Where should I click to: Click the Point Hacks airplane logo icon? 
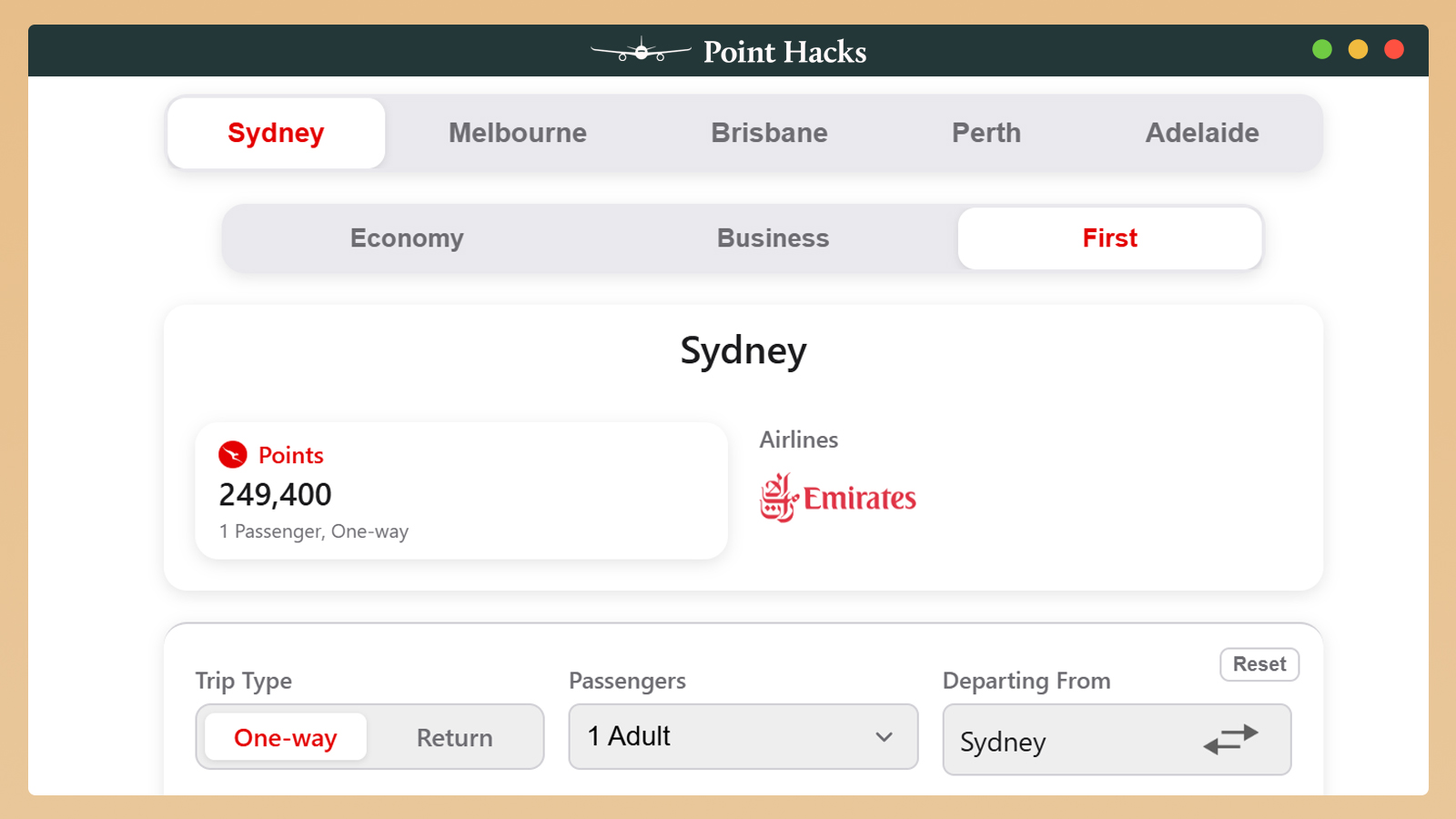tap(641, 52)
